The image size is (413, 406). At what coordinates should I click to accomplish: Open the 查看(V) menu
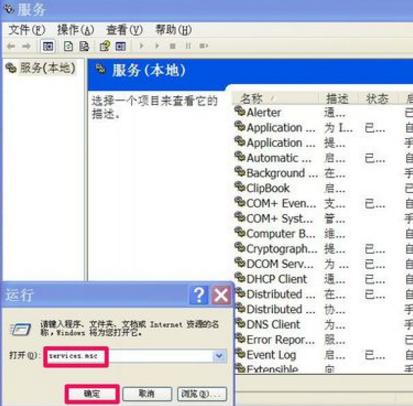pos(124,30)
